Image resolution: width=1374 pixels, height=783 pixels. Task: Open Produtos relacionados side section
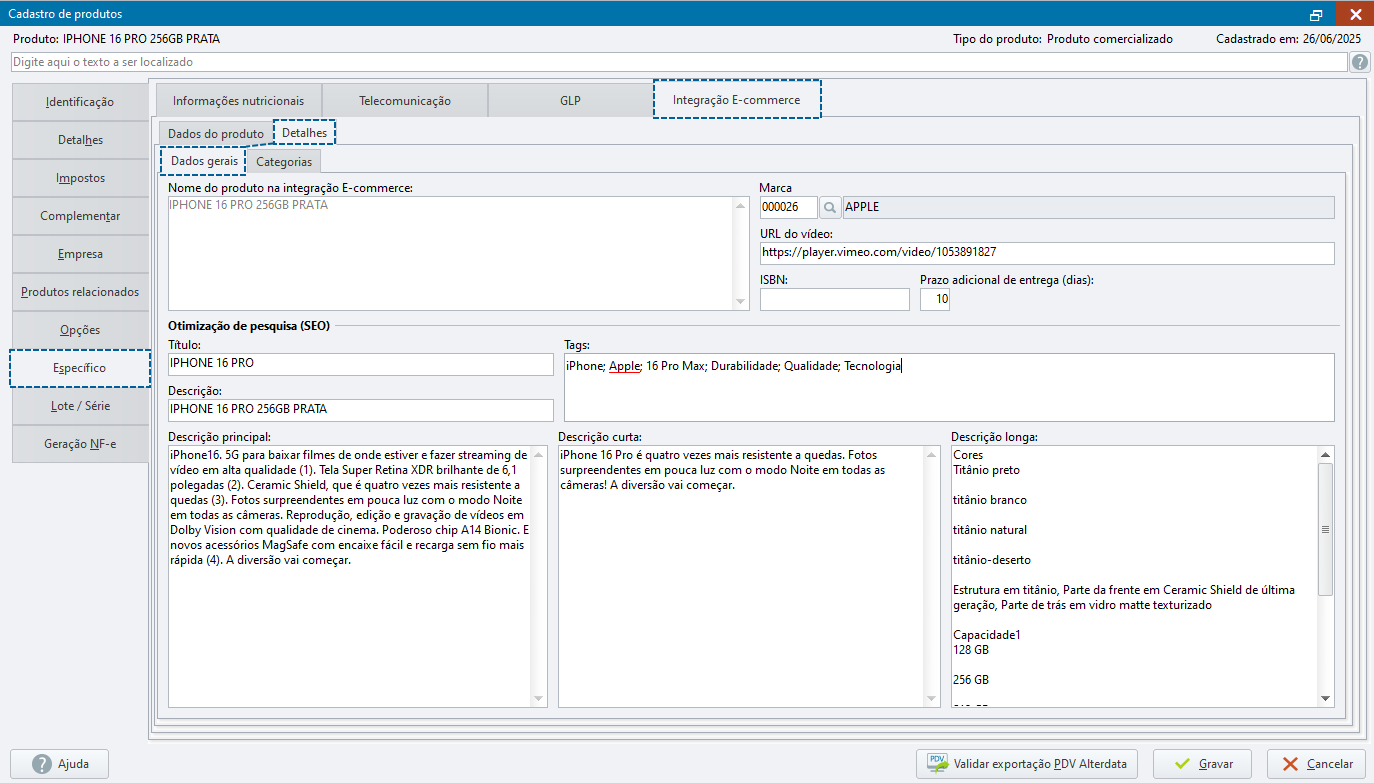tap(80, 292)
